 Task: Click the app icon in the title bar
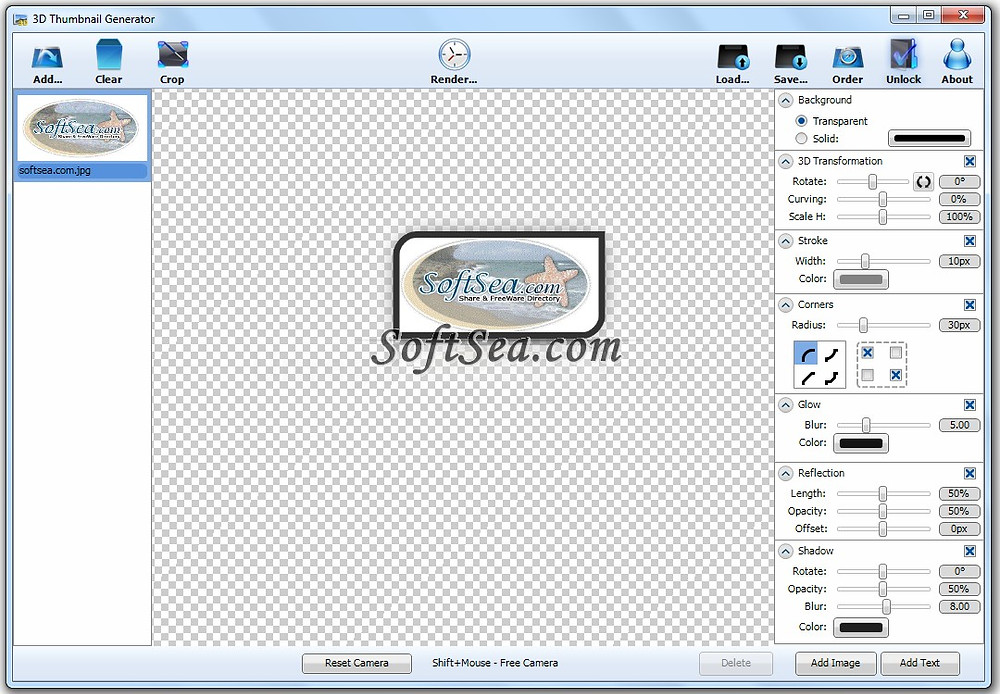20,19
